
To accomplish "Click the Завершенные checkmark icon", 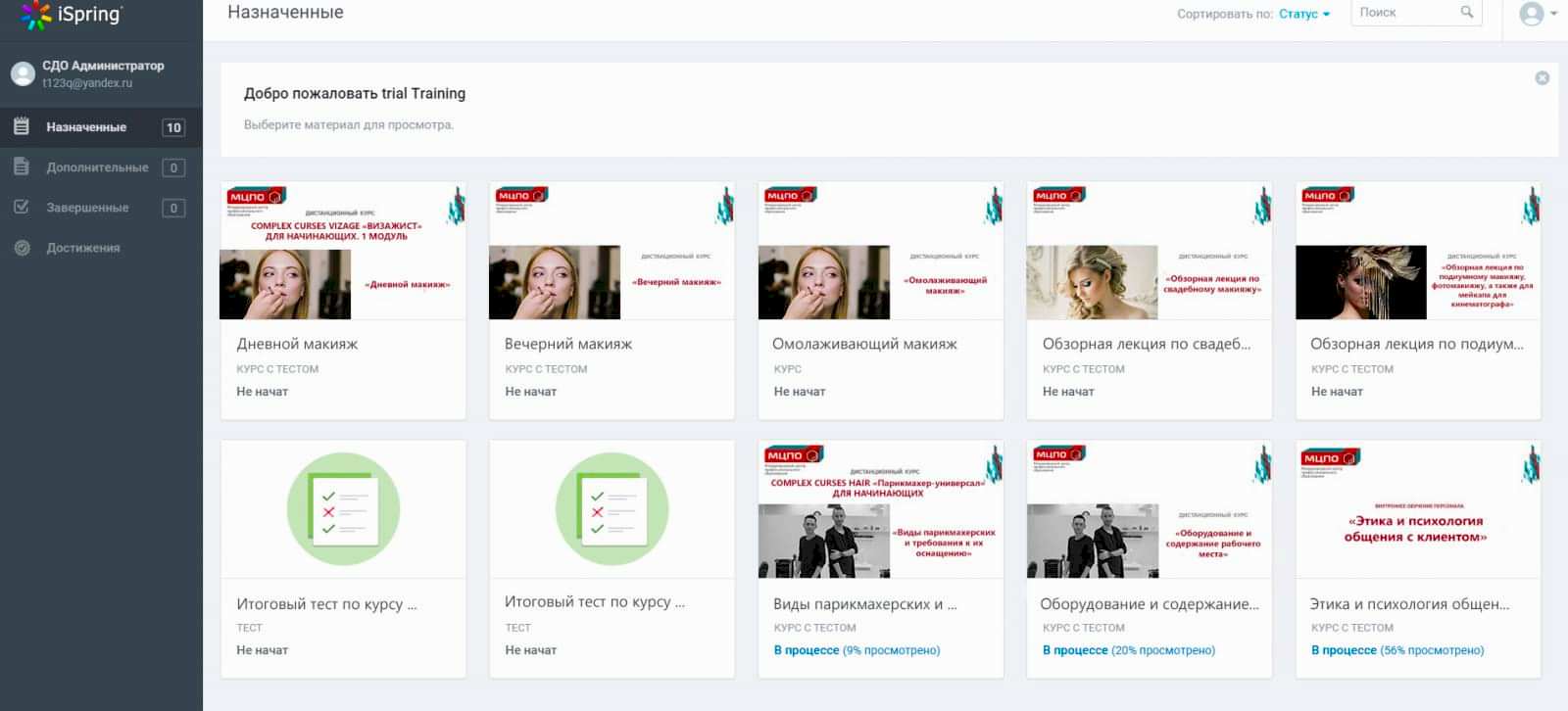I will (22, 208).
